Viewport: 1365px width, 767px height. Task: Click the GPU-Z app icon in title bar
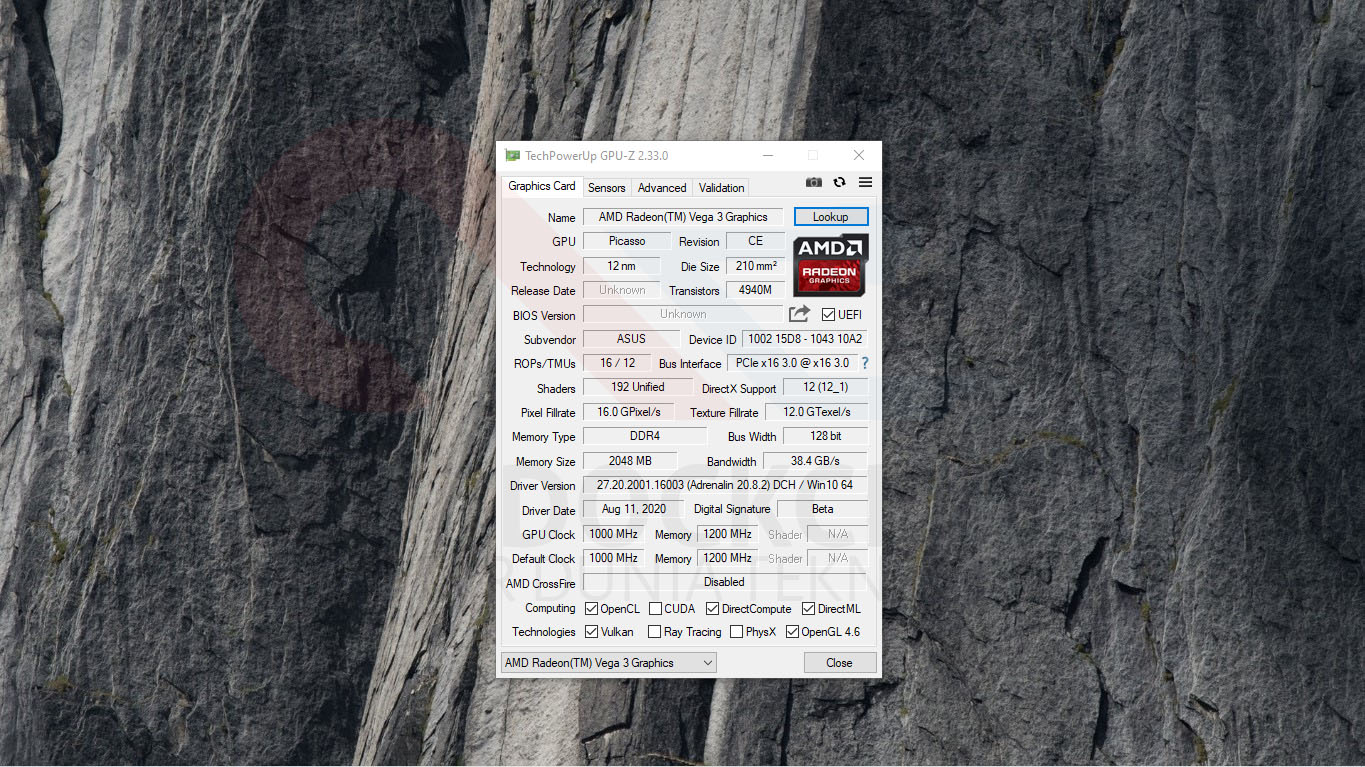(512, 156)
